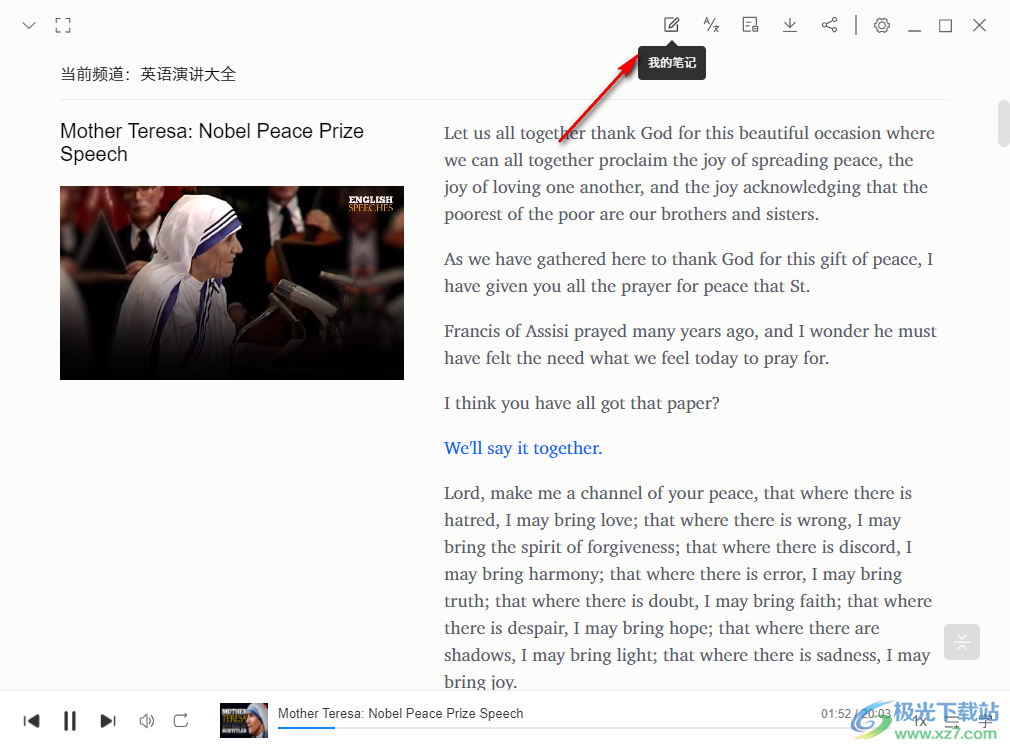This screenshot has height=750, width=1010.
Task: Open the share icon
Action: point(829,25)
